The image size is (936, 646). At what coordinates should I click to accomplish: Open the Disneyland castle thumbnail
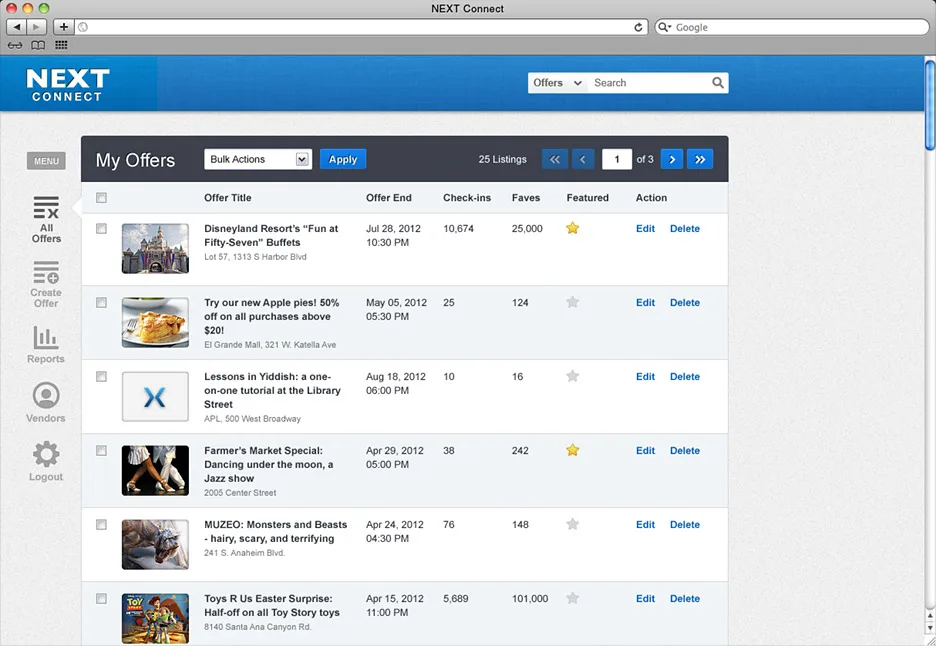pos(155,248)
